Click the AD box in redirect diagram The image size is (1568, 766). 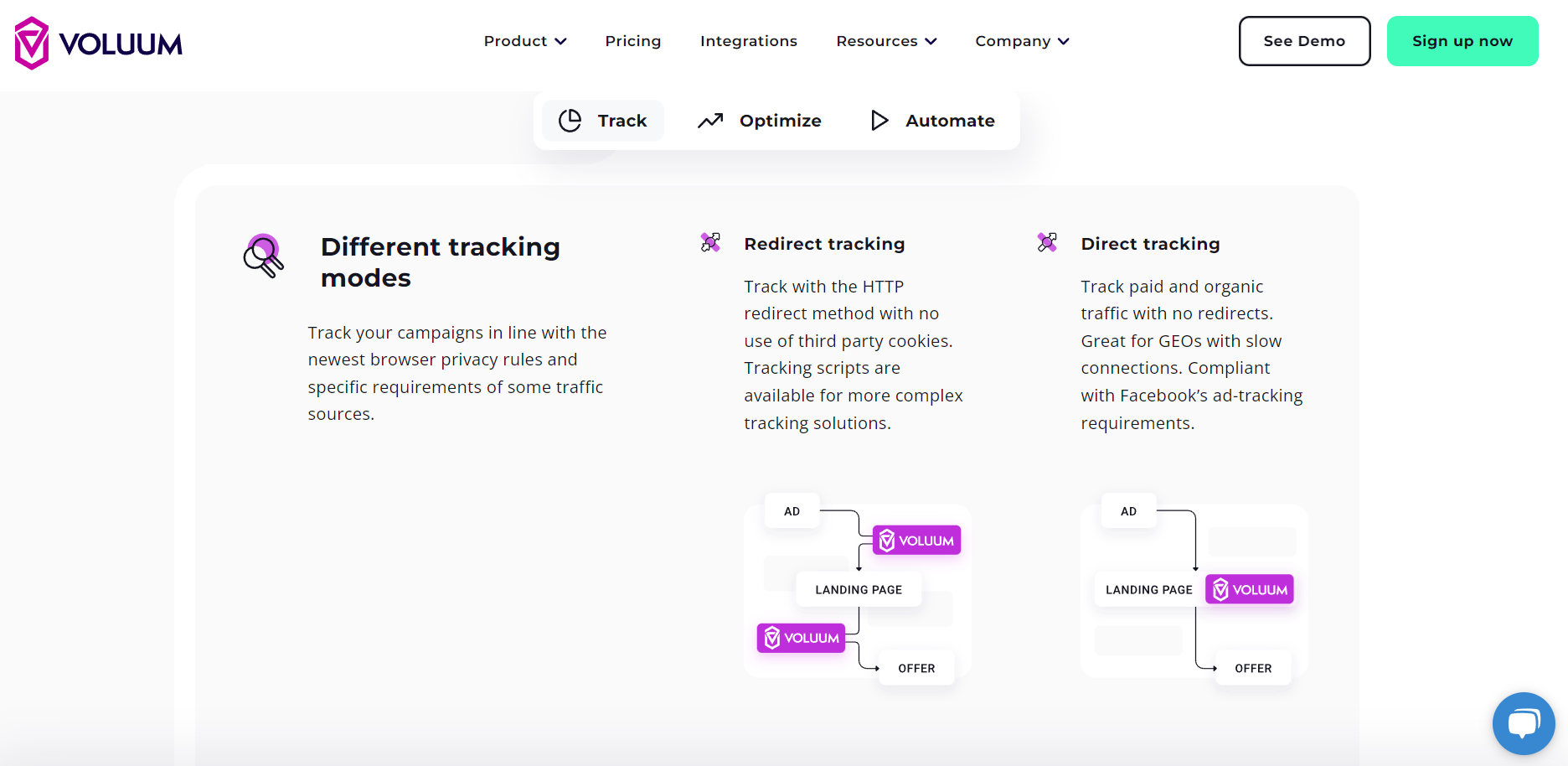tap(792, 511)
